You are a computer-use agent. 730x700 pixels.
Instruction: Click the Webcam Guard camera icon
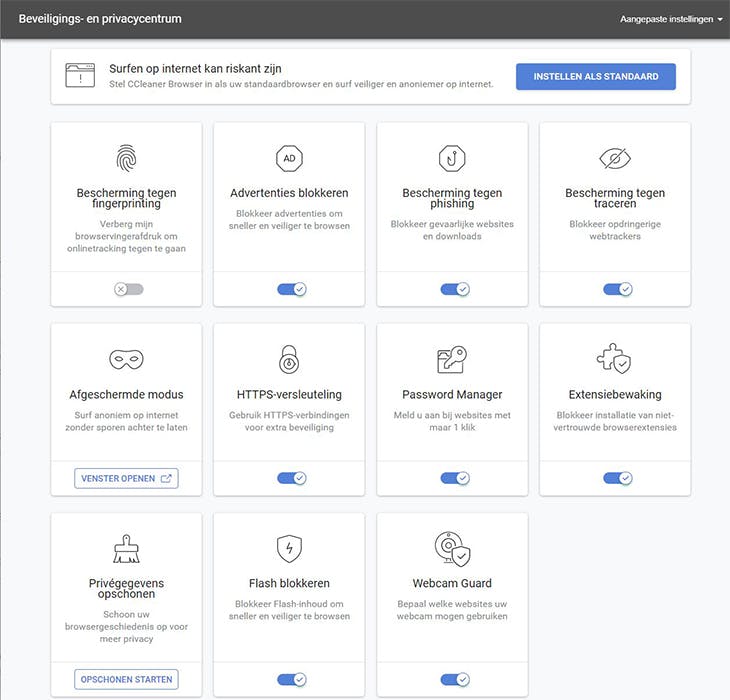pyautogui.click(x=452, y=549)
